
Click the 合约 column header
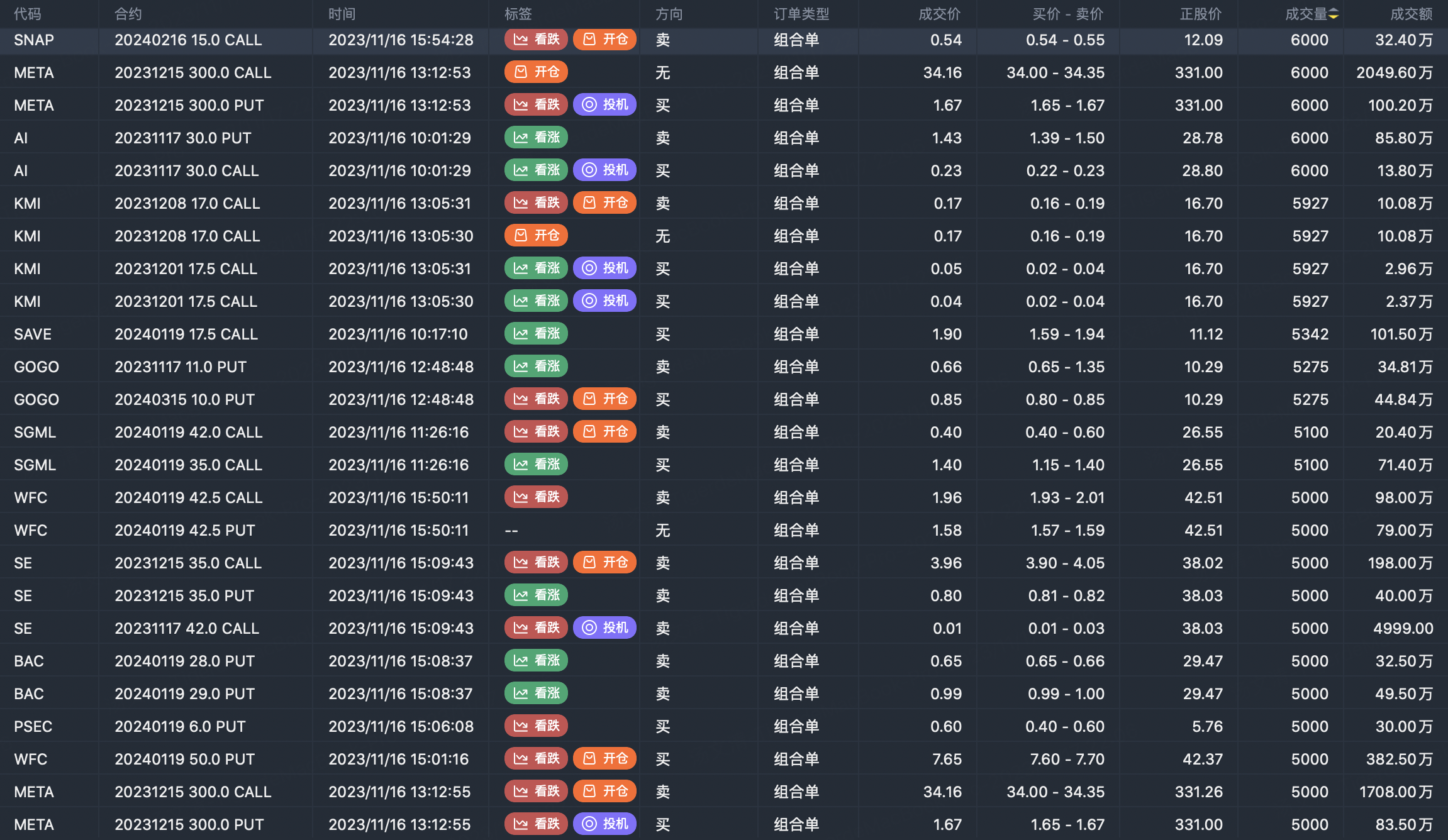coord(128,14)
